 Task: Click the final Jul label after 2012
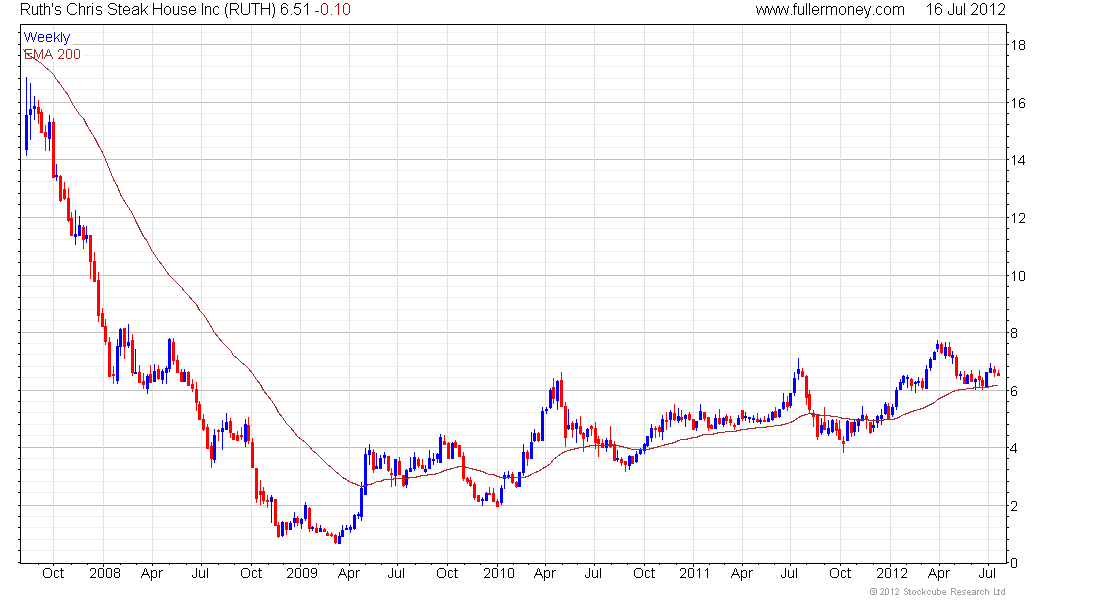[x=987, y=573]
